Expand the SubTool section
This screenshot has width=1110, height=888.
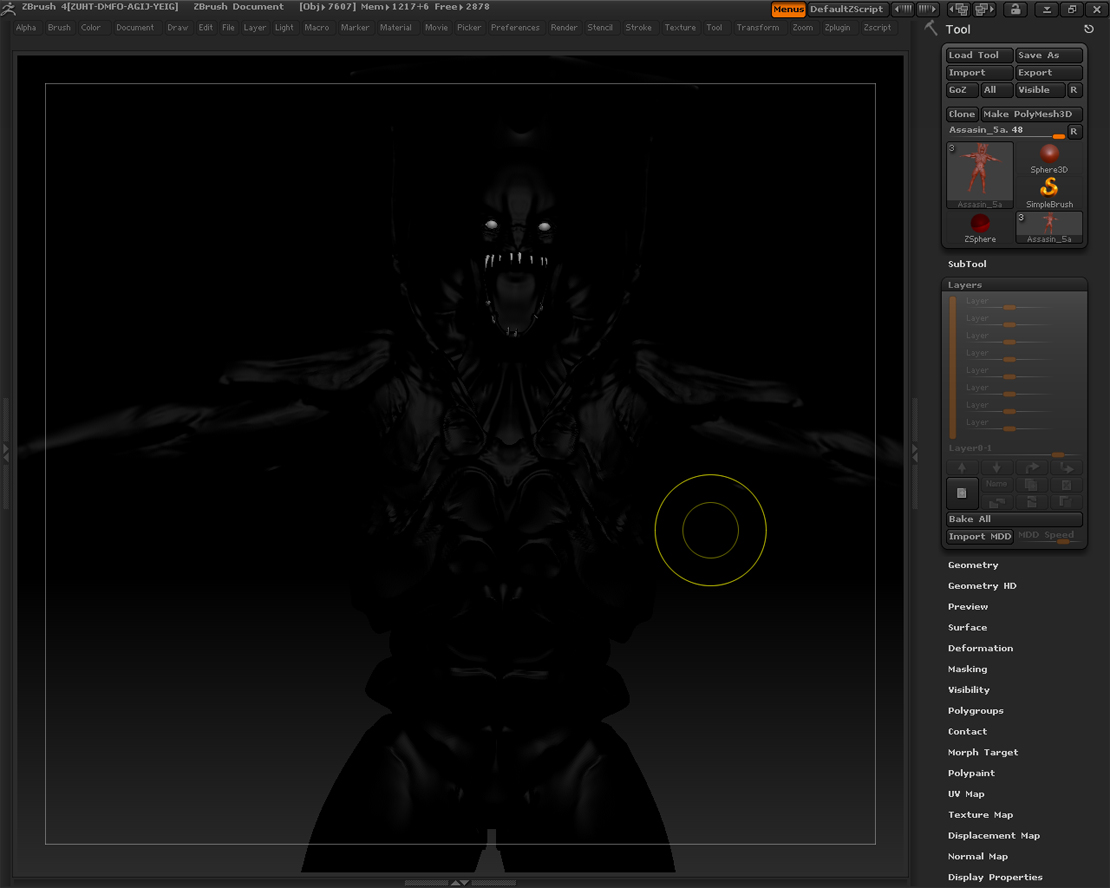click(967, 264)
